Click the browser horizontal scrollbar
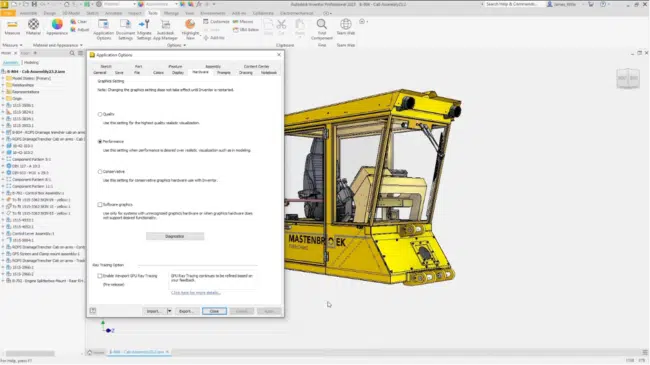This screenshot has height=365, width=650. (x=30, y=353)
